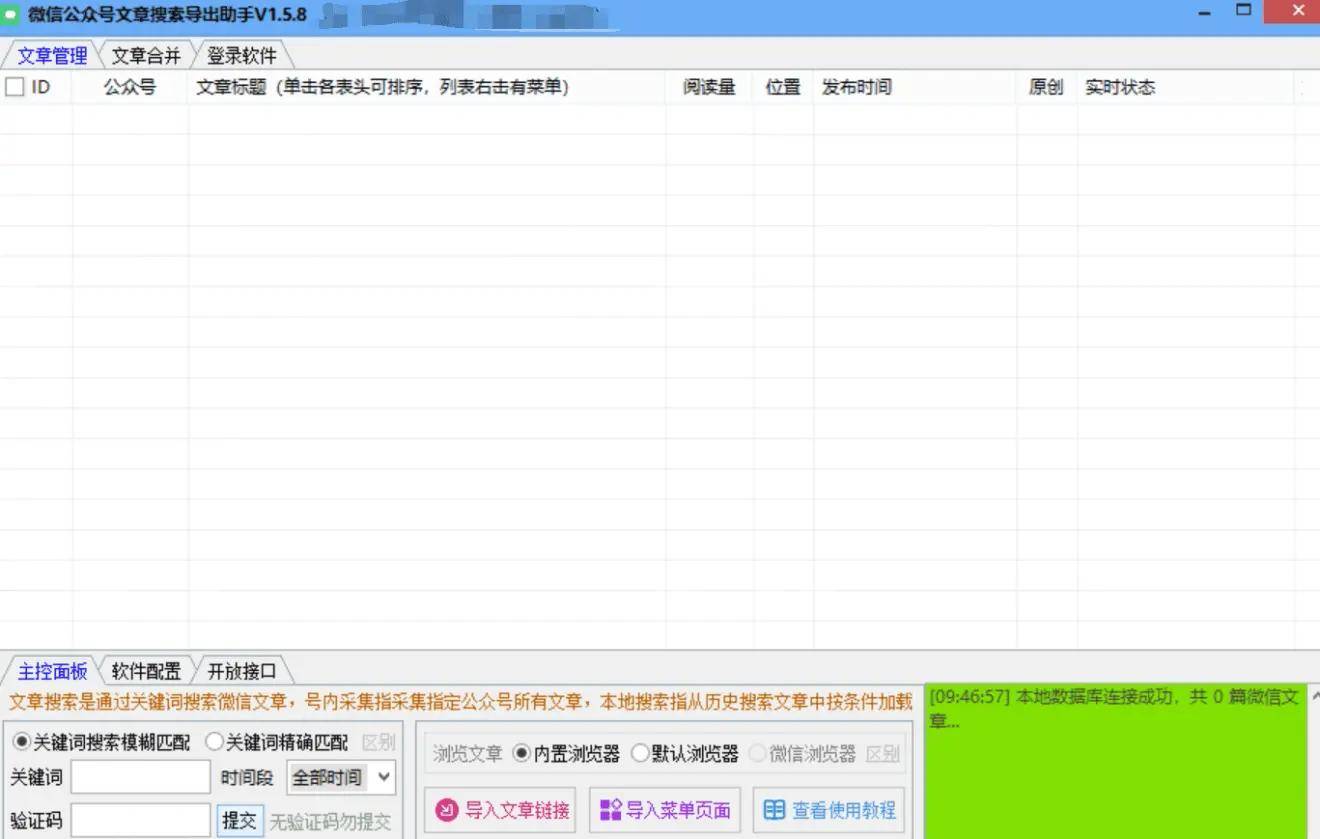Focus the 验证码 input field
Screen dimensions: 1320x839
(140, 821)
